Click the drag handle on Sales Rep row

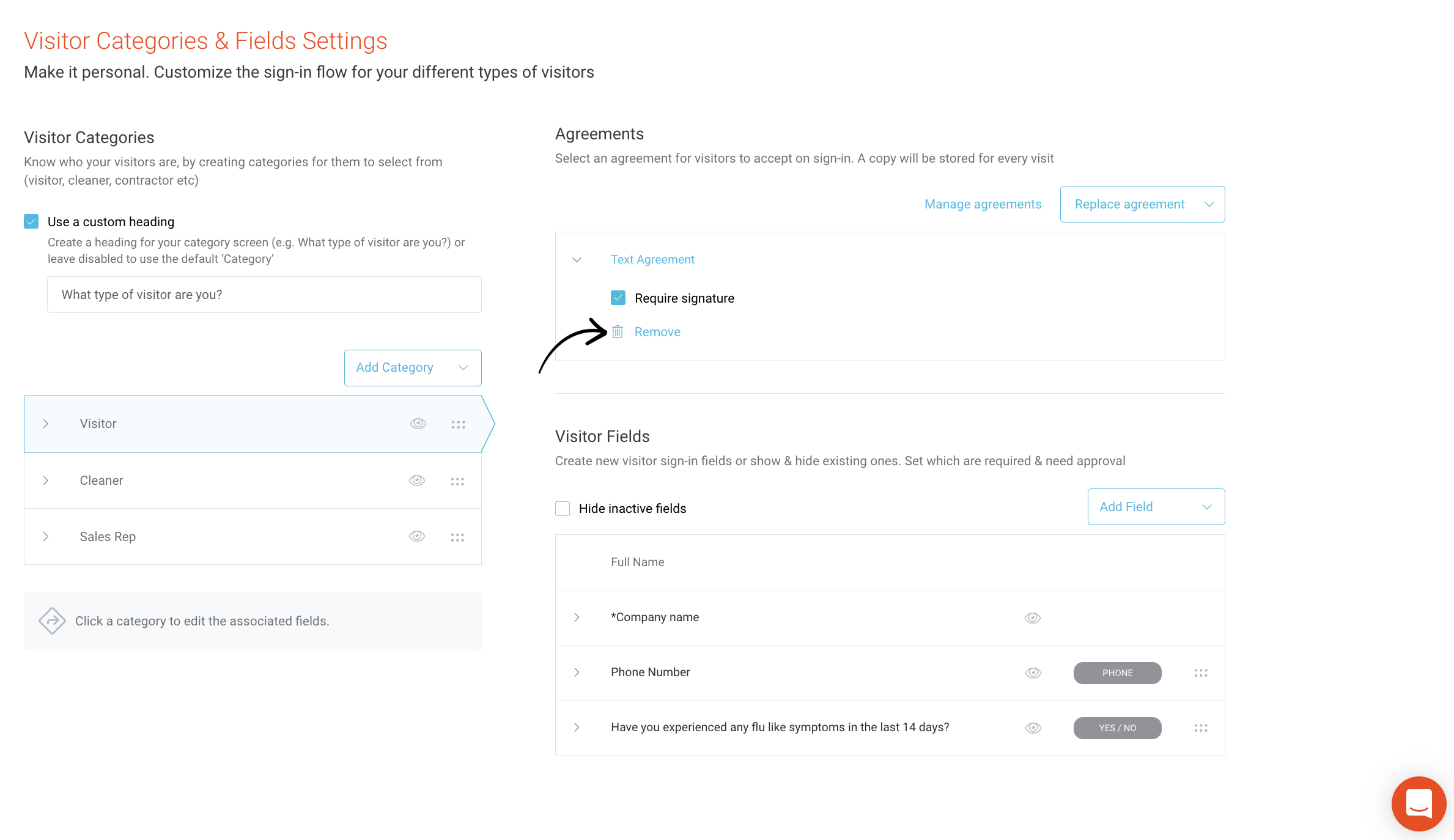[x=457, y=537]
